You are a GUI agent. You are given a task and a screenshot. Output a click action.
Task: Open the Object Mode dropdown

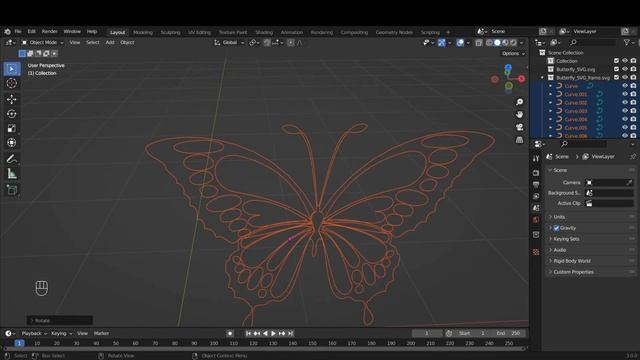point(42,42)
